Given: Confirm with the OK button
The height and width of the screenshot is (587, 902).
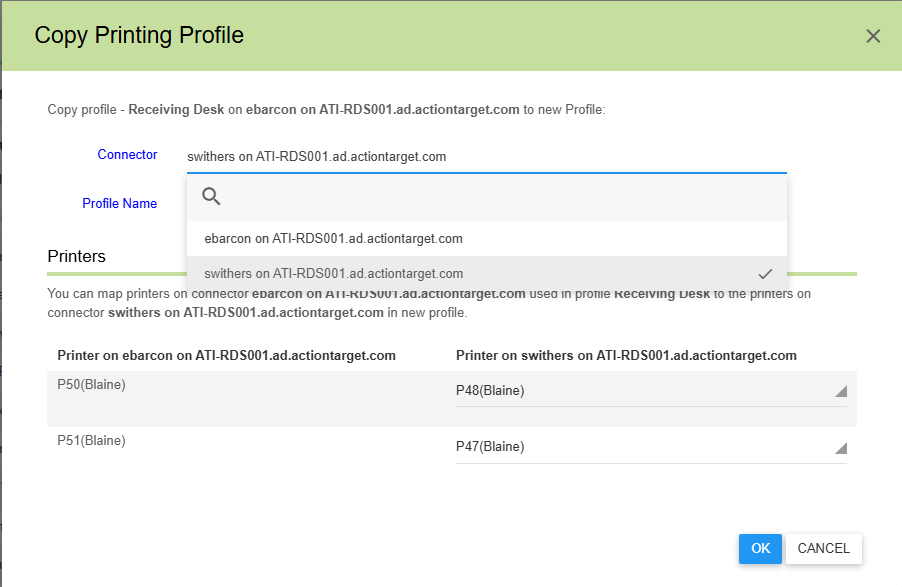Looking at the screenshot, I should pyautogui.click(x=760, y=548).
